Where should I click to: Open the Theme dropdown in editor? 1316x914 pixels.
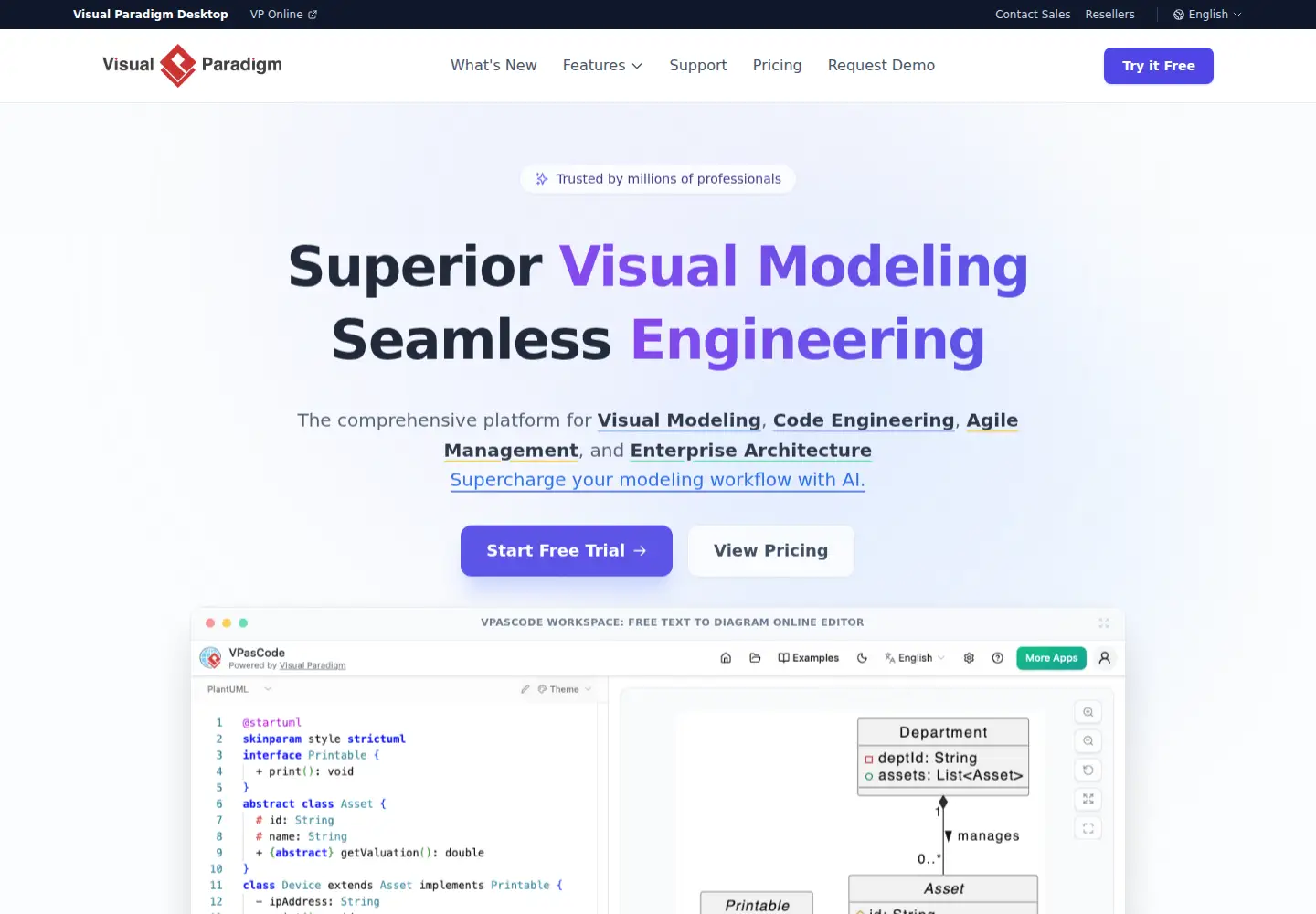(x=565, y=689)
